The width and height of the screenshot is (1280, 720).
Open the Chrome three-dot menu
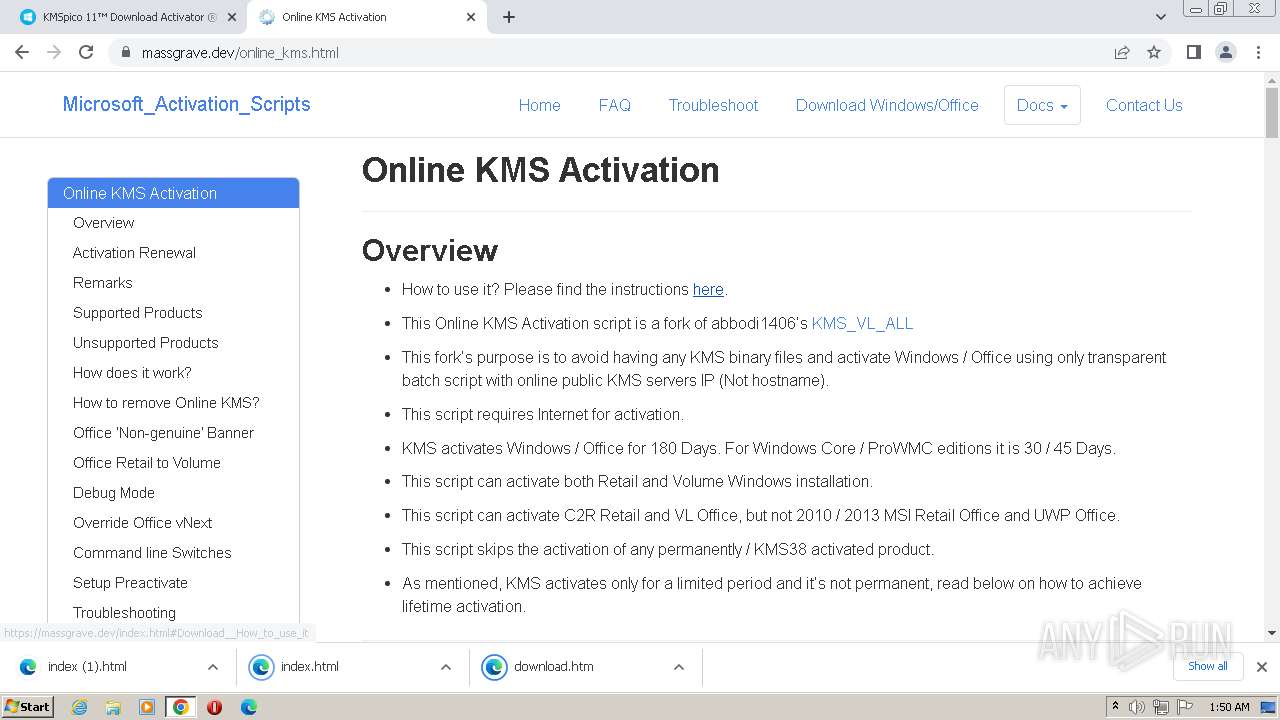click(x=1258, y=52)
